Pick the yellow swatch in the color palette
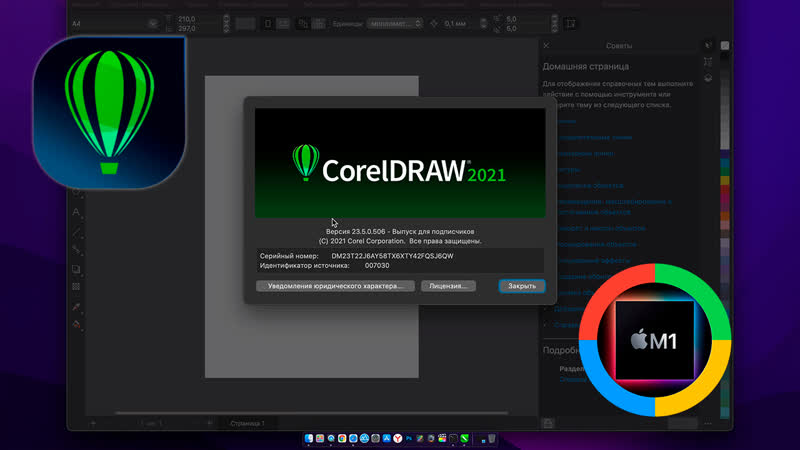 (x=725, y=180)
